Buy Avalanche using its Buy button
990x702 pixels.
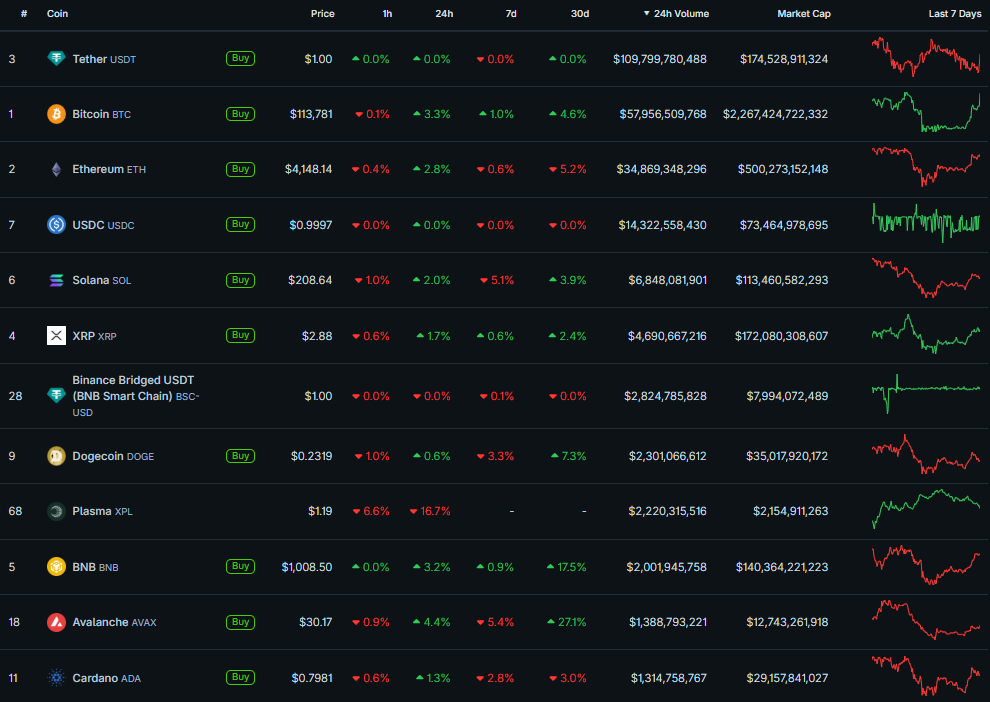click(x=241, y=622)
